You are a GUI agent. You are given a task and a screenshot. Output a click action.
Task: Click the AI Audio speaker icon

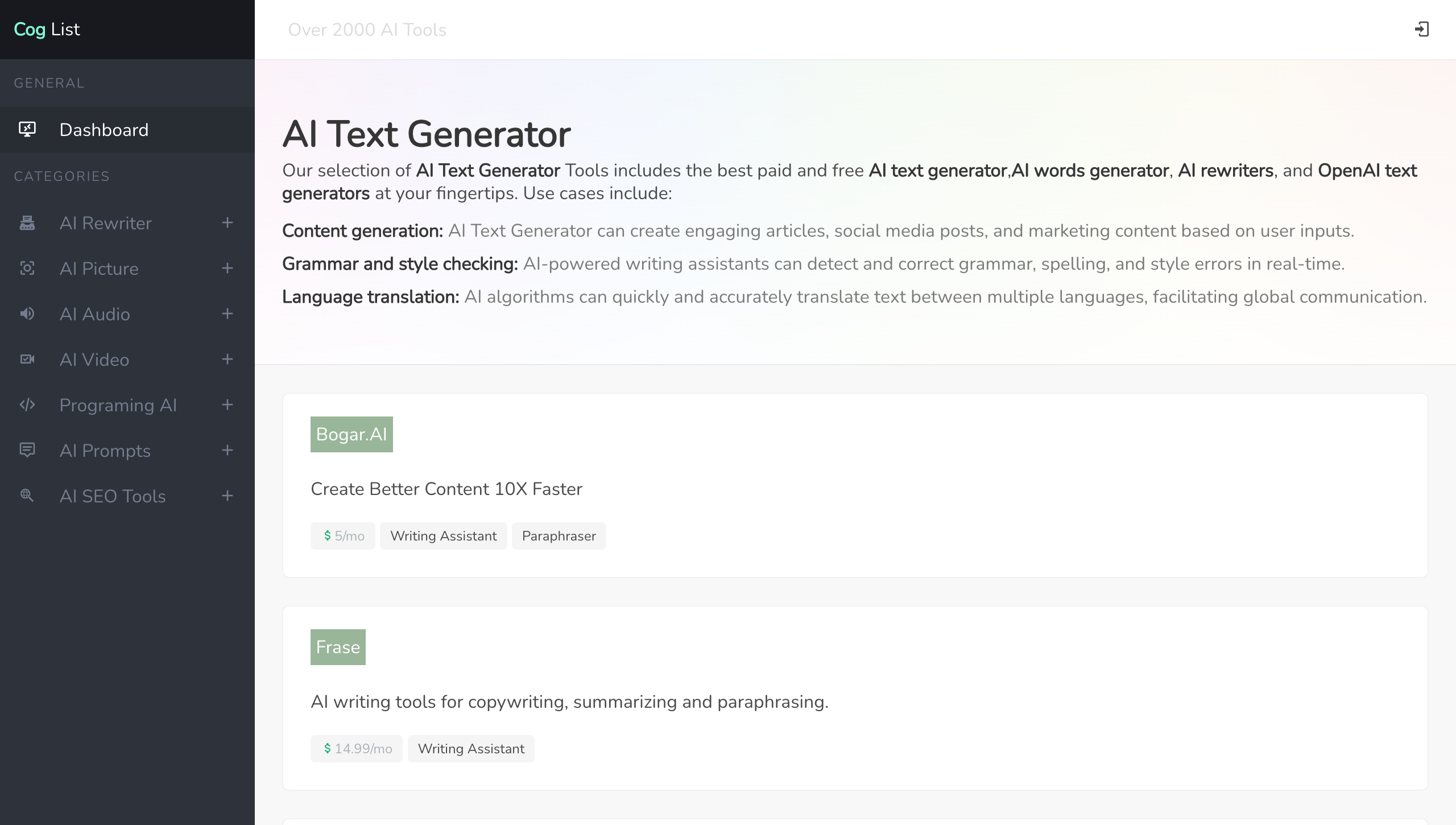(27, 313)
